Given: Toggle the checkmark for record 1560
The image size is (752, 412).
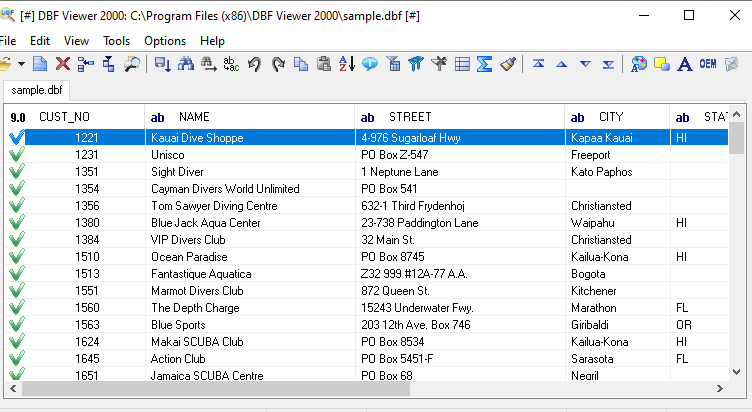Looking at the screenshot, I should pos(16,308).
